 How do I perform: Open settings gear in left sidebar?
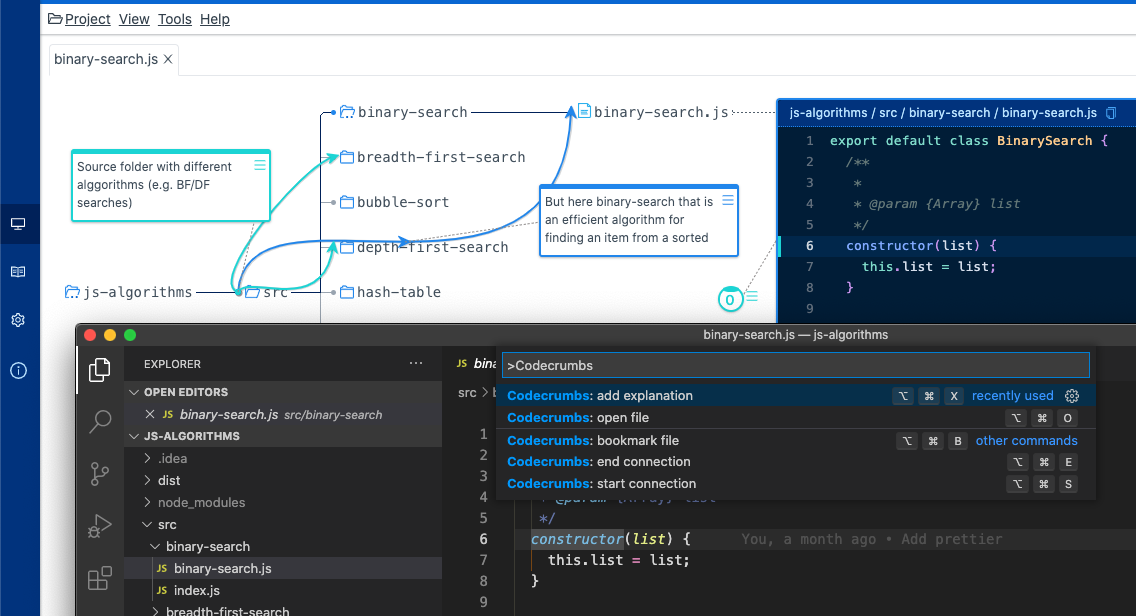18,321
